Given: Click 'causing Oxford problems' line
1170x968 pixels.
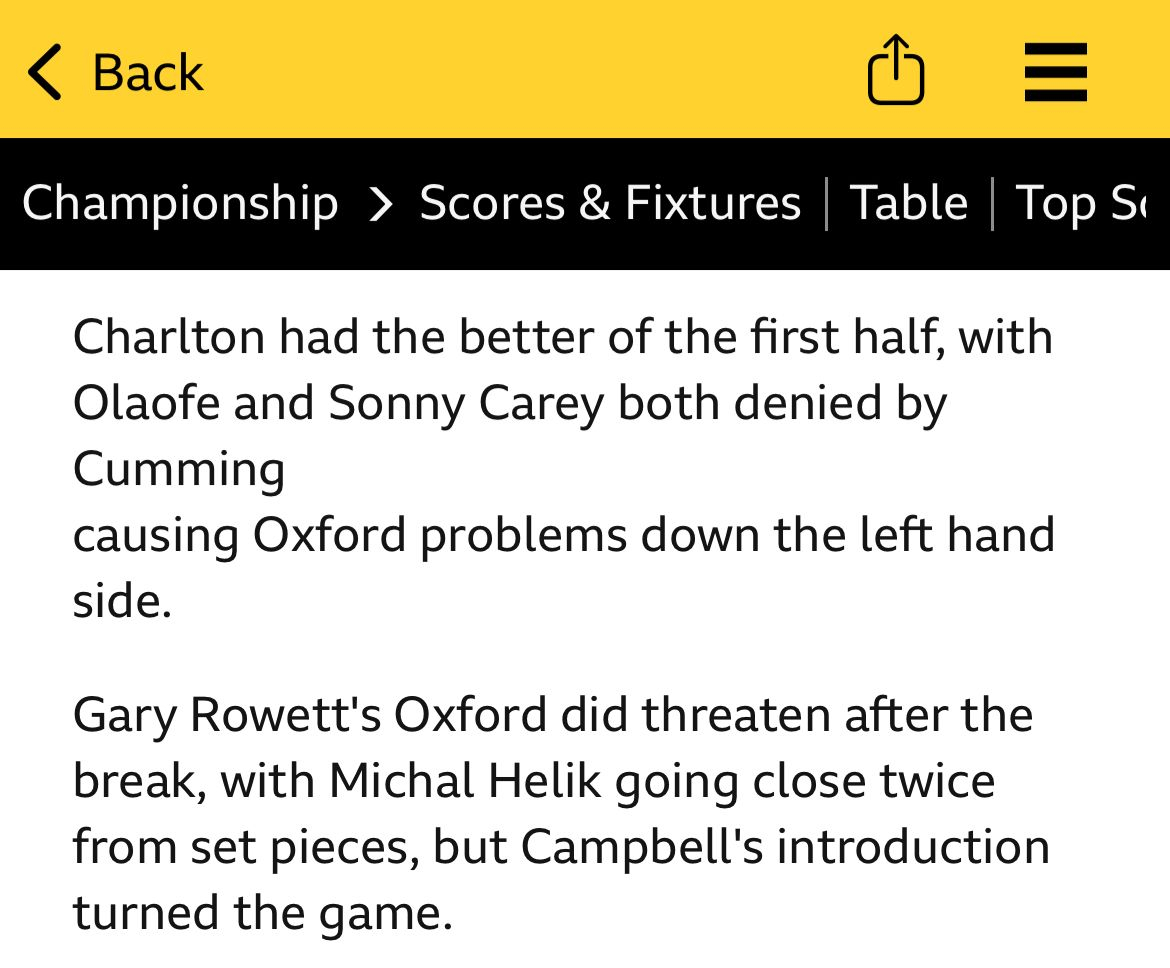Looking at the screenshot, I should click(x=351, y=536).
